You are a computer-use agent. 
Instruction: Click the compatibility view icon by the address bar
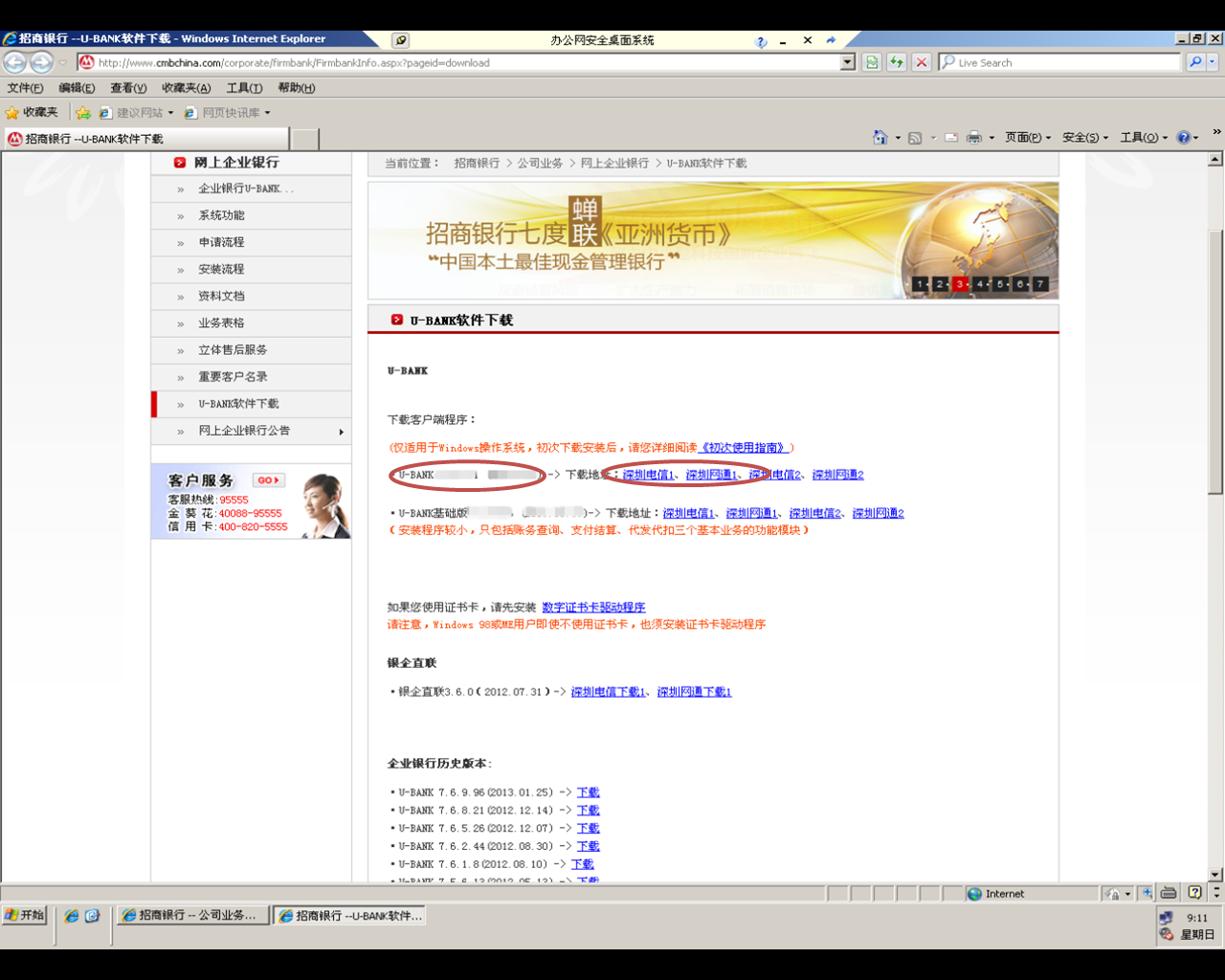point(872,62)
